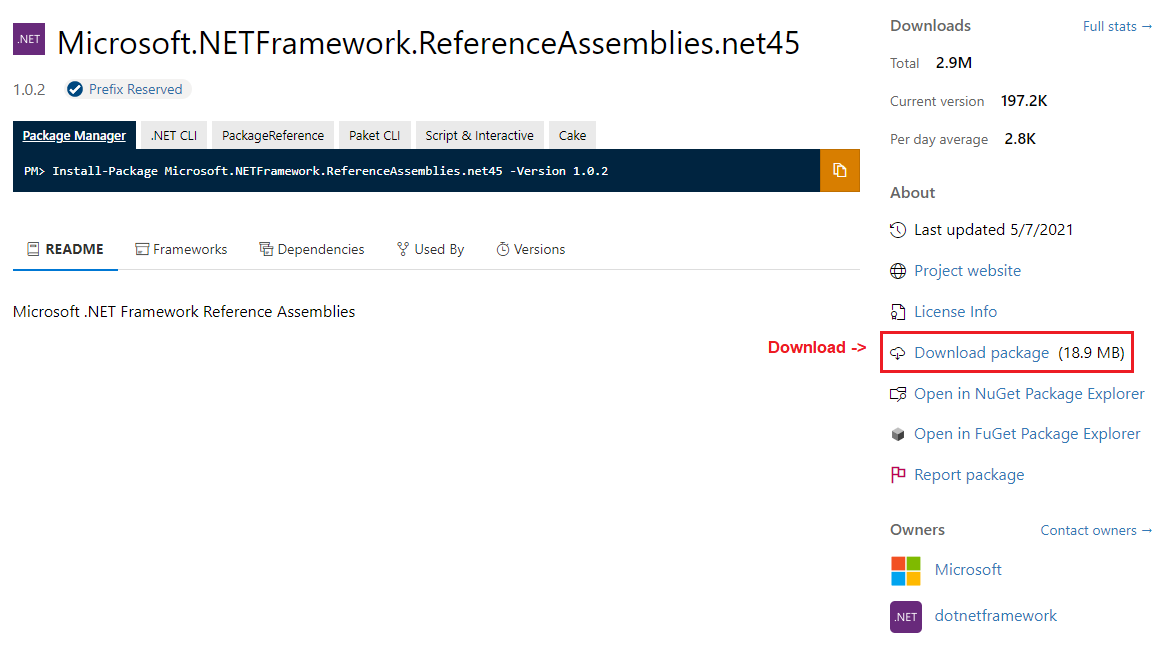The image size is (1162, 649).
Task: Select the Cake install tab
Action: pos(573,135)
